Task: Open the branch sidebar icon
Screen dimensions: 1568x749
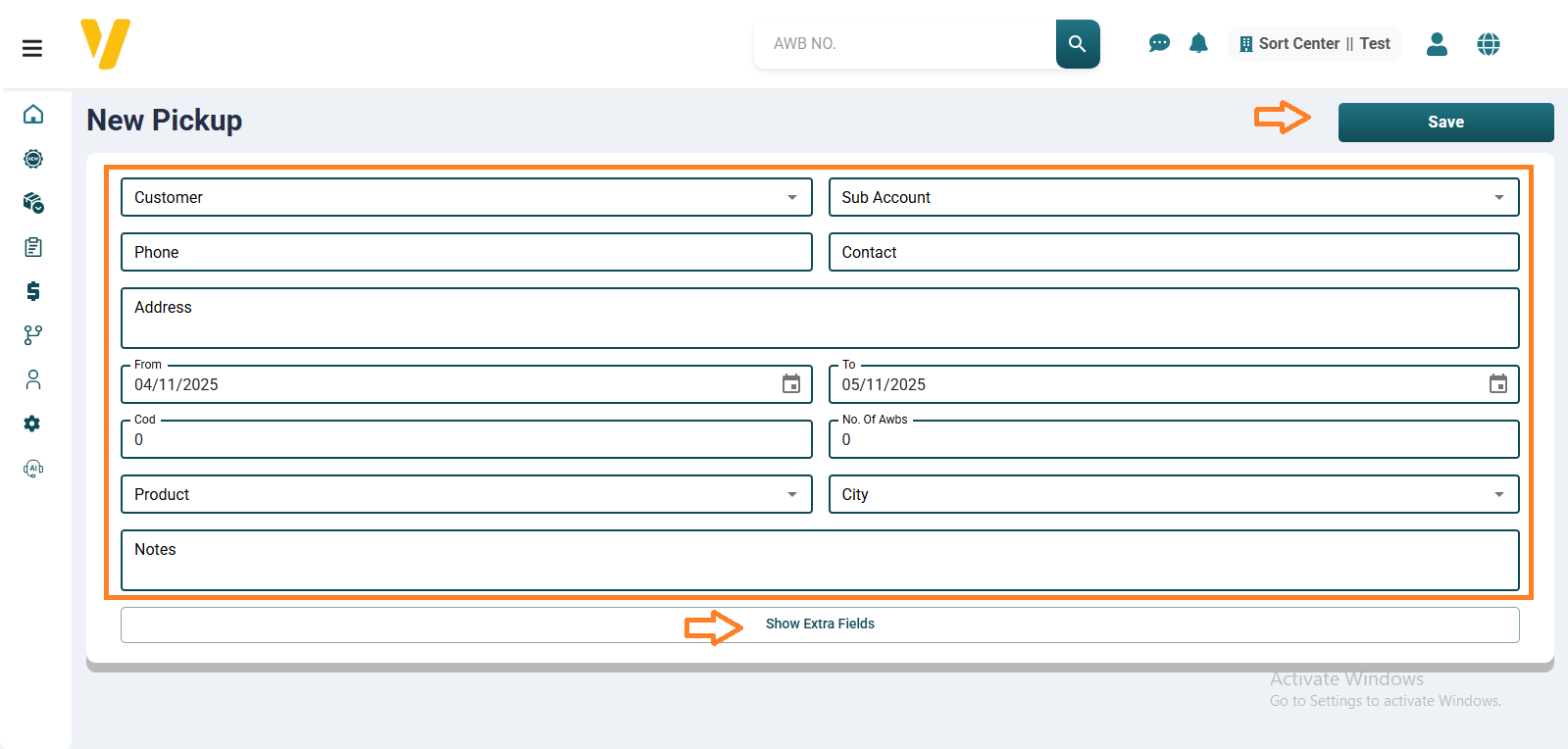Action: coord(33,335)
